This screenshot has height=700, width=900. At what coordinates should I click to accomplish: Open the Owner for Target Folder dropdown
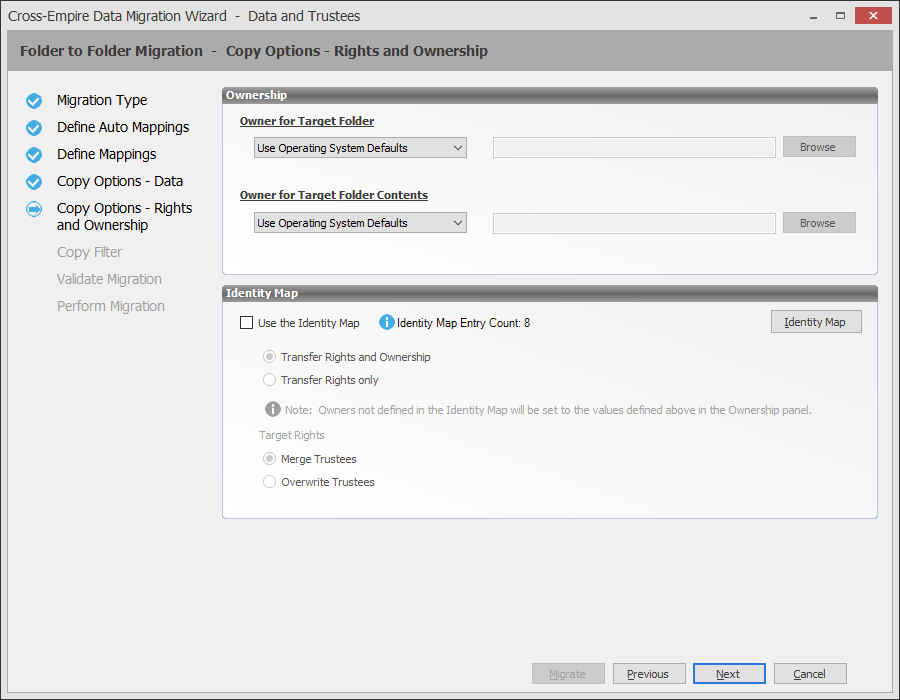(360, 148)
